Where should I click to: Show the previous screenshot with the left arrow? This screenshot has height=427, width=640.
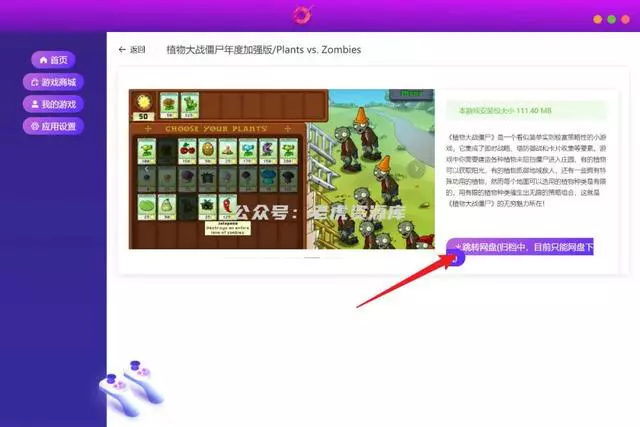(x=147, y=168)
